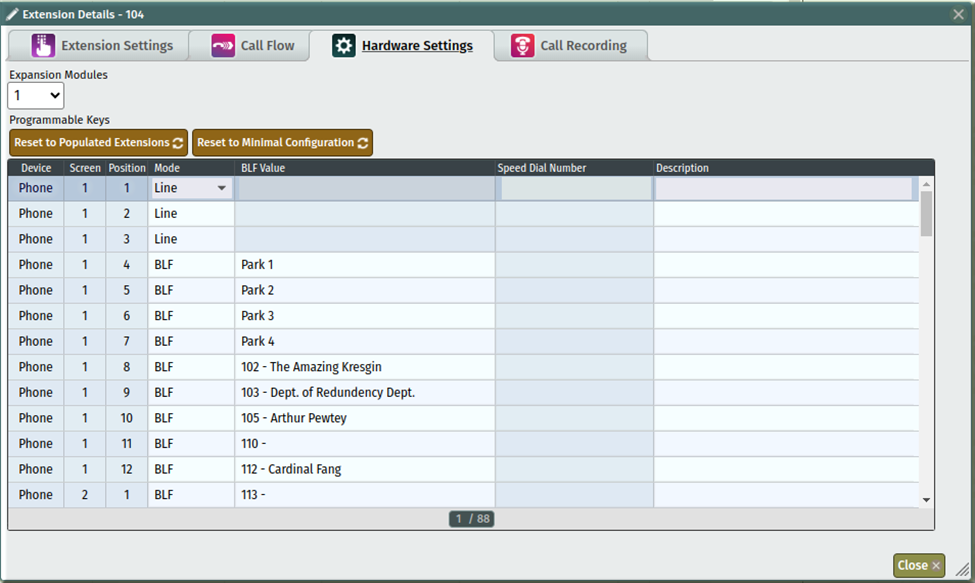Click the scroll up arrow of the table

[926, 185]
